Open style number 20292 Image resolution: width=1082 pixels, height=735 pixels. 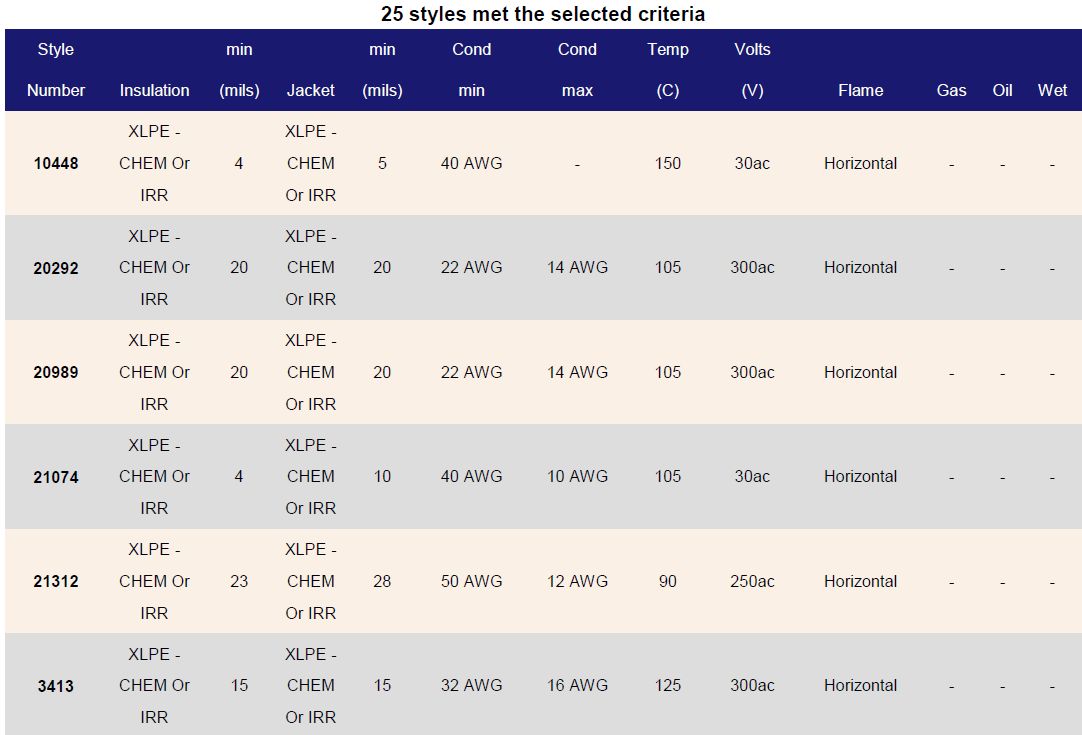(x=56, y=268)
